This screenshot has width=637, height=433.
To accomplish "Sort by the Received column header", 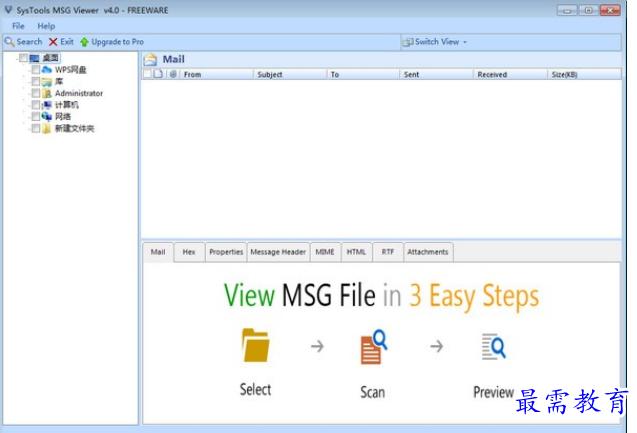I will pyautogui.click(x=511, y=74).
